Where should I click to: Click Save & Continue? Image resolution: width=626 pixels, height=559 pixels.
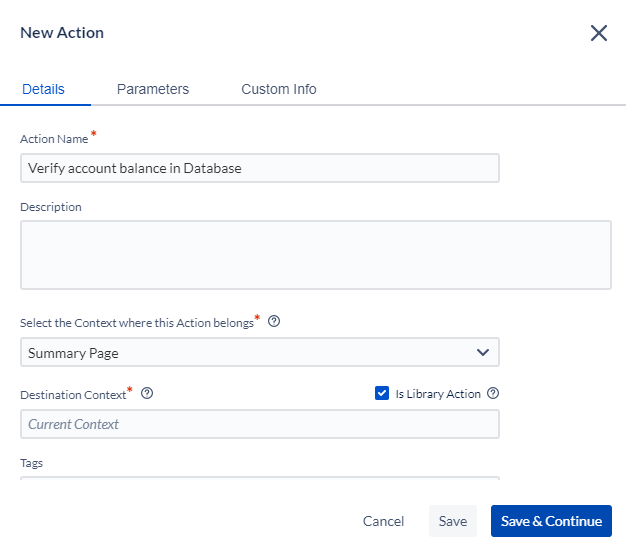click(x=551, y=521)
